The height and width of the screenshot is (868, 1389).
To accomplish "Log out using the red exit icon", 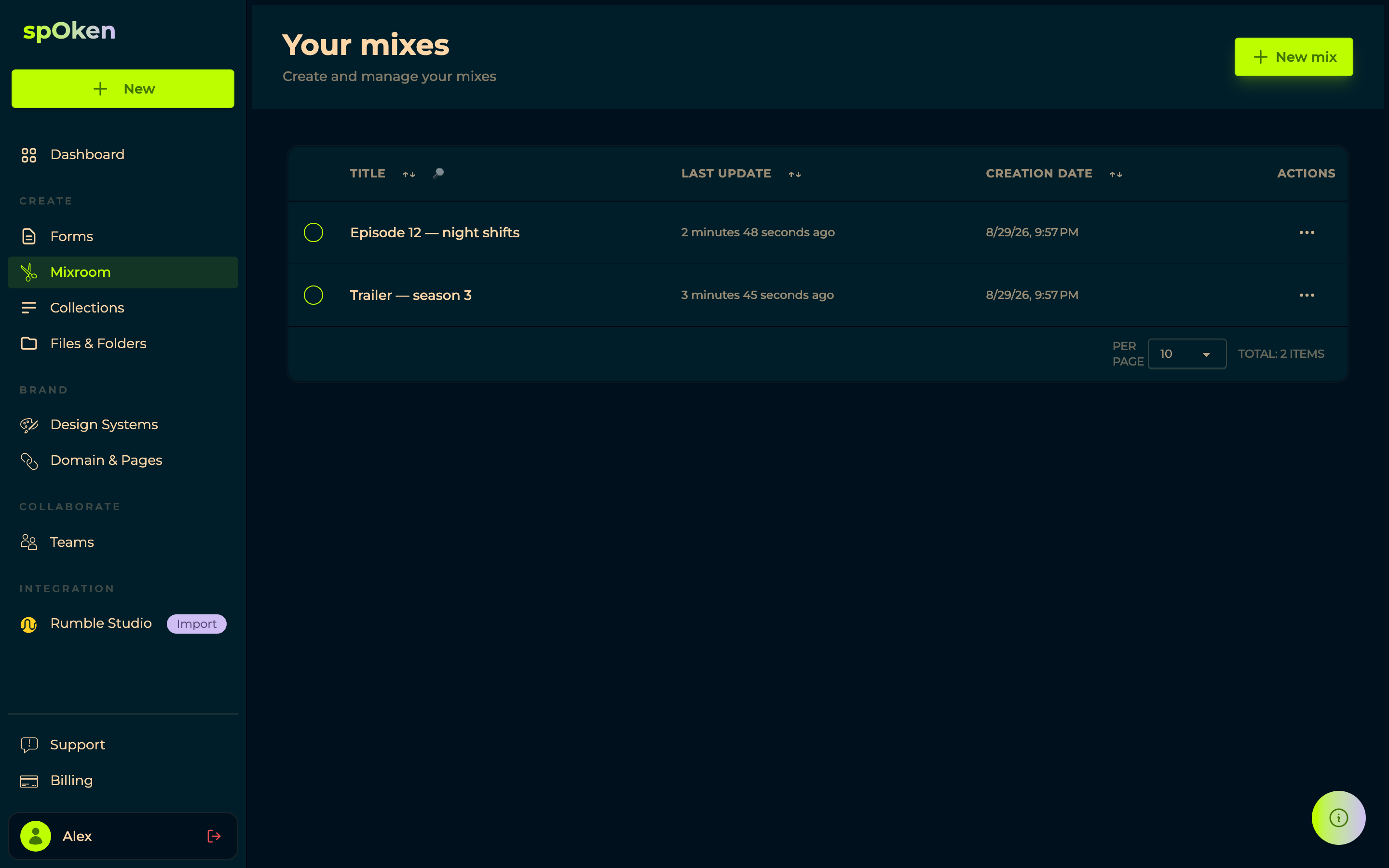I will click(214, 836).
